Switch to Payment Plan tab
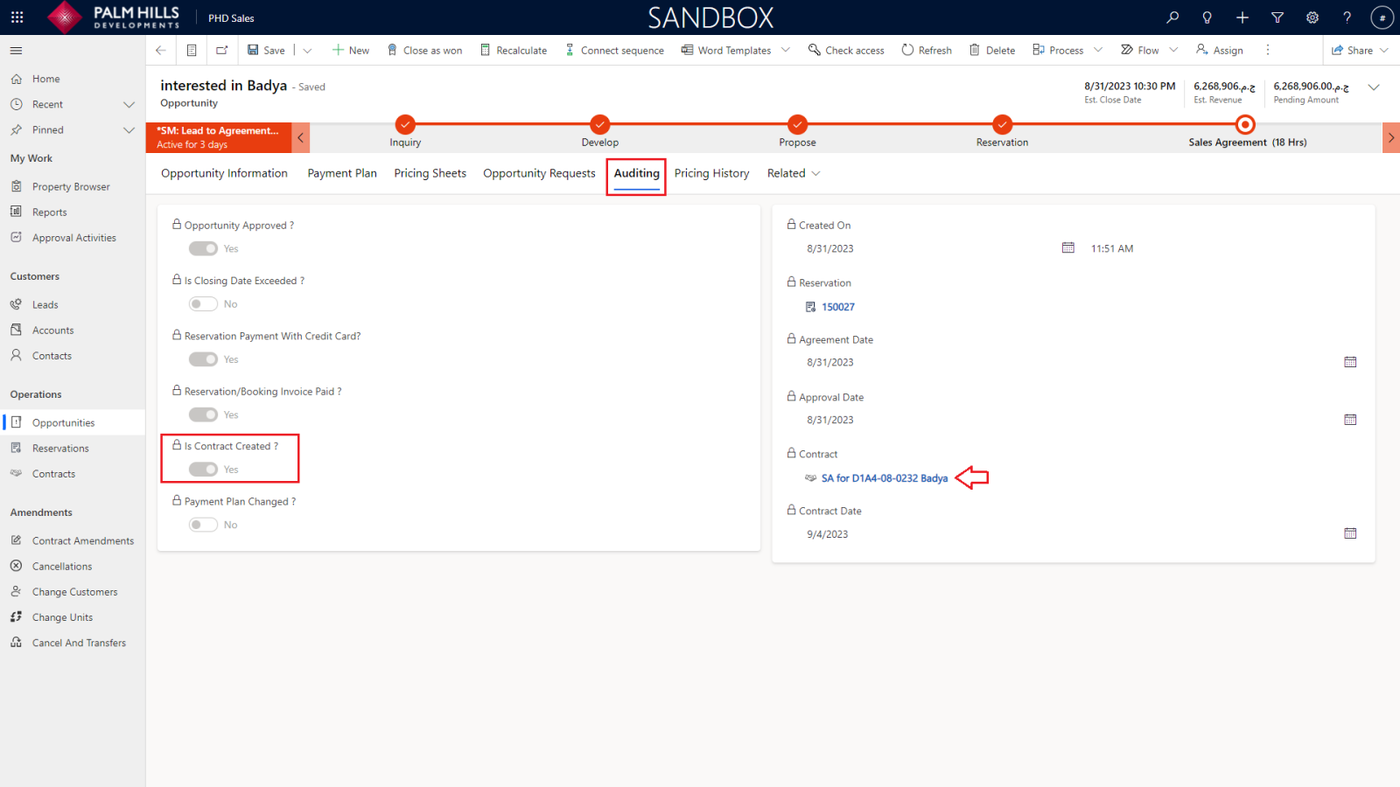 pyautogui.click(x=342, y=173)
